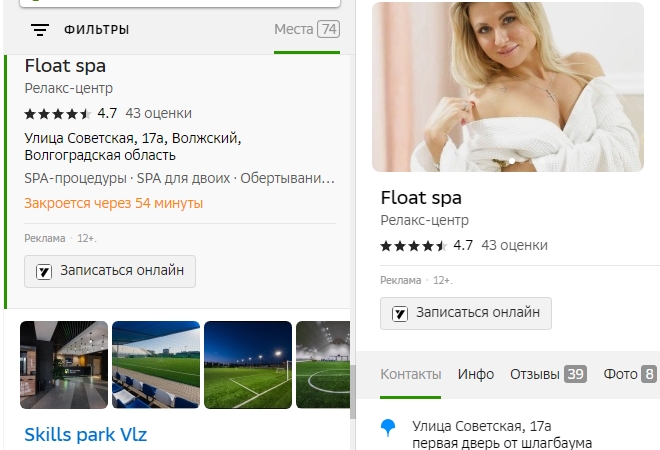Open first Skills park lobby thumbnail
Screen dimensions: 660x450
pyautogui.click(x=64, y=365)
